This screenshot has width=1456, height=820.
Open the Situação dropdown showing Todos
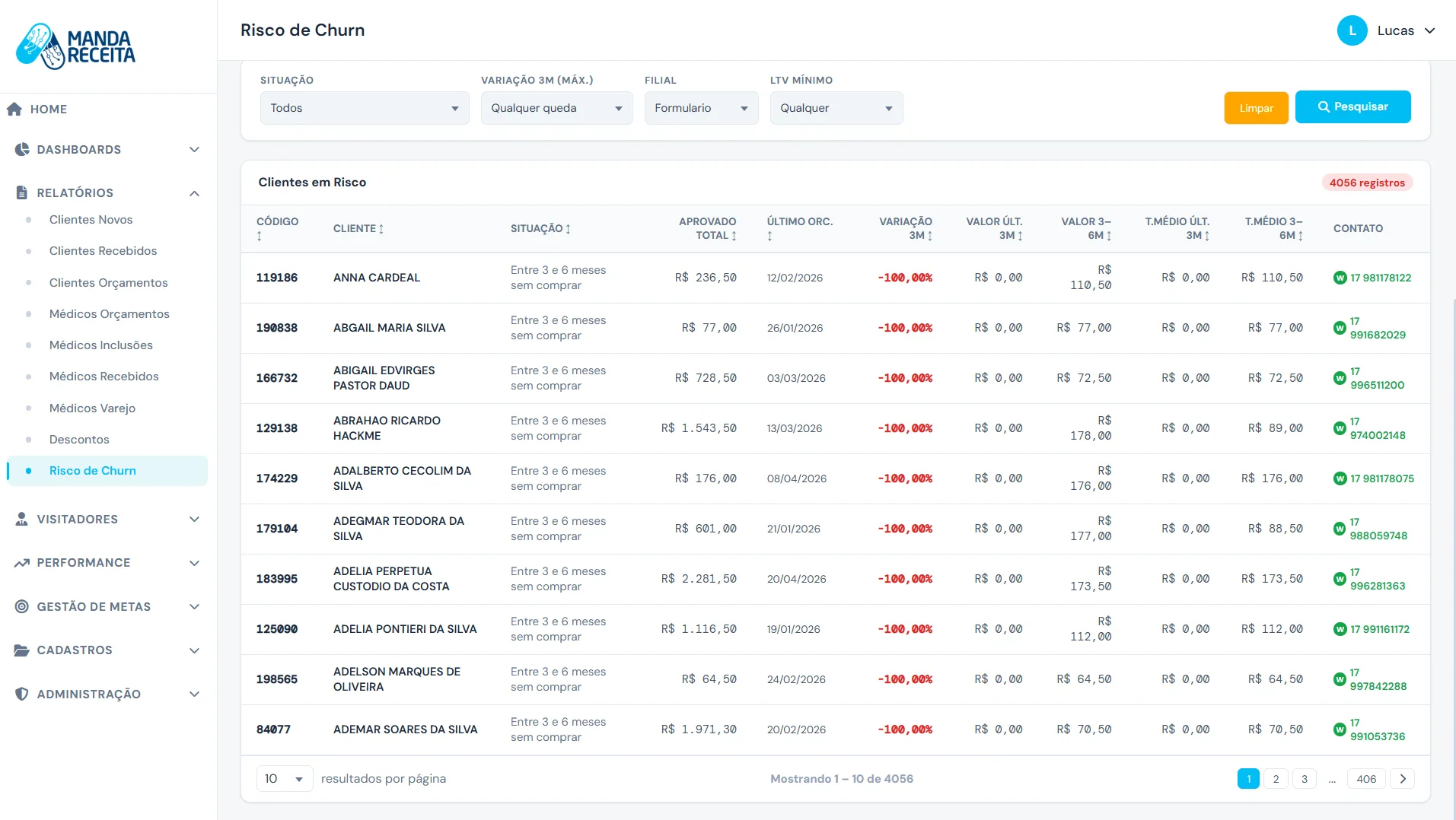click(x=365, y=108)
